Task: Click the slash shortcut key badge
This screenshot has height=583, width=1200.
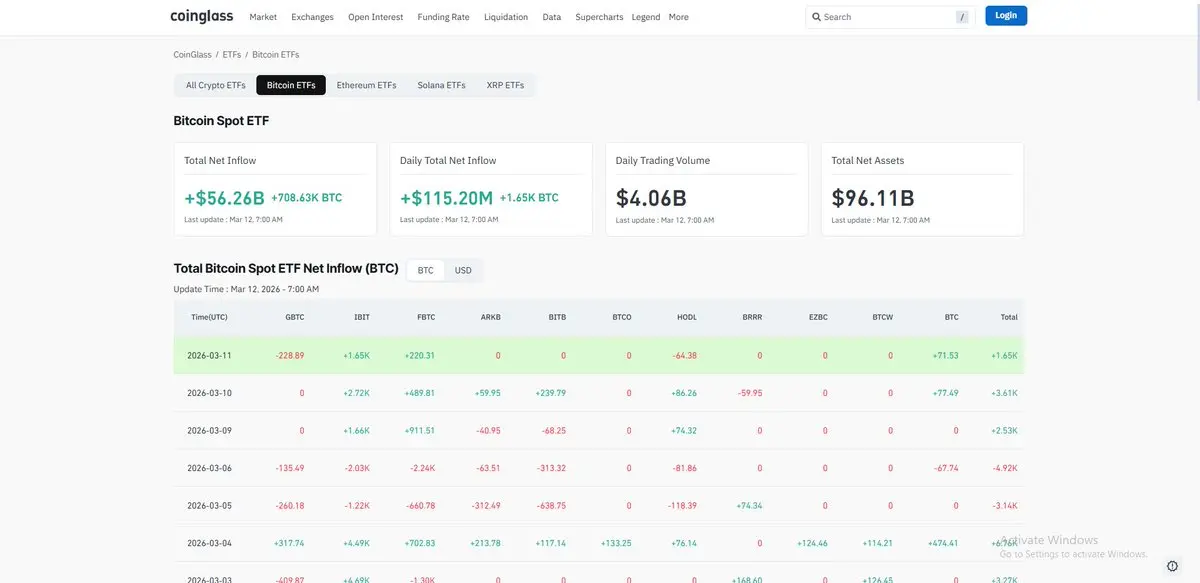Action: (962, 17)
